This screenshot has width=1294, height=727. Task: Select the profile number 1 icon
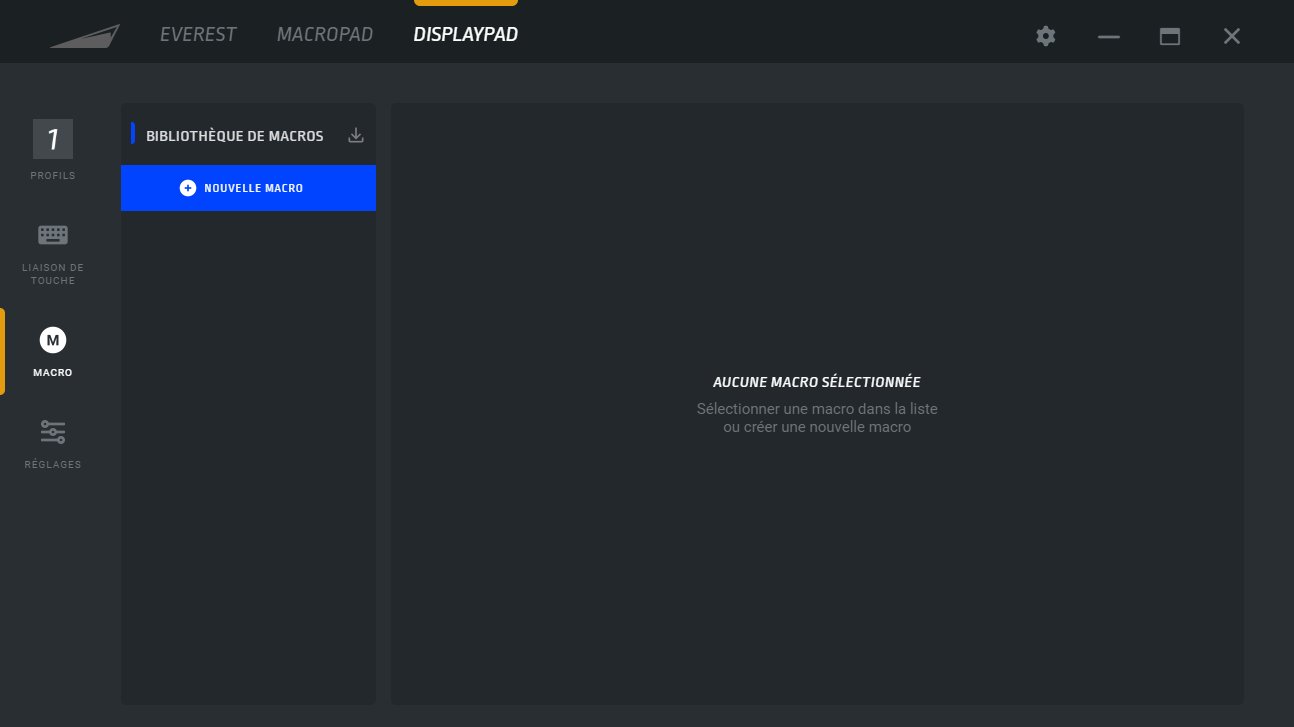tap(53, 139)
